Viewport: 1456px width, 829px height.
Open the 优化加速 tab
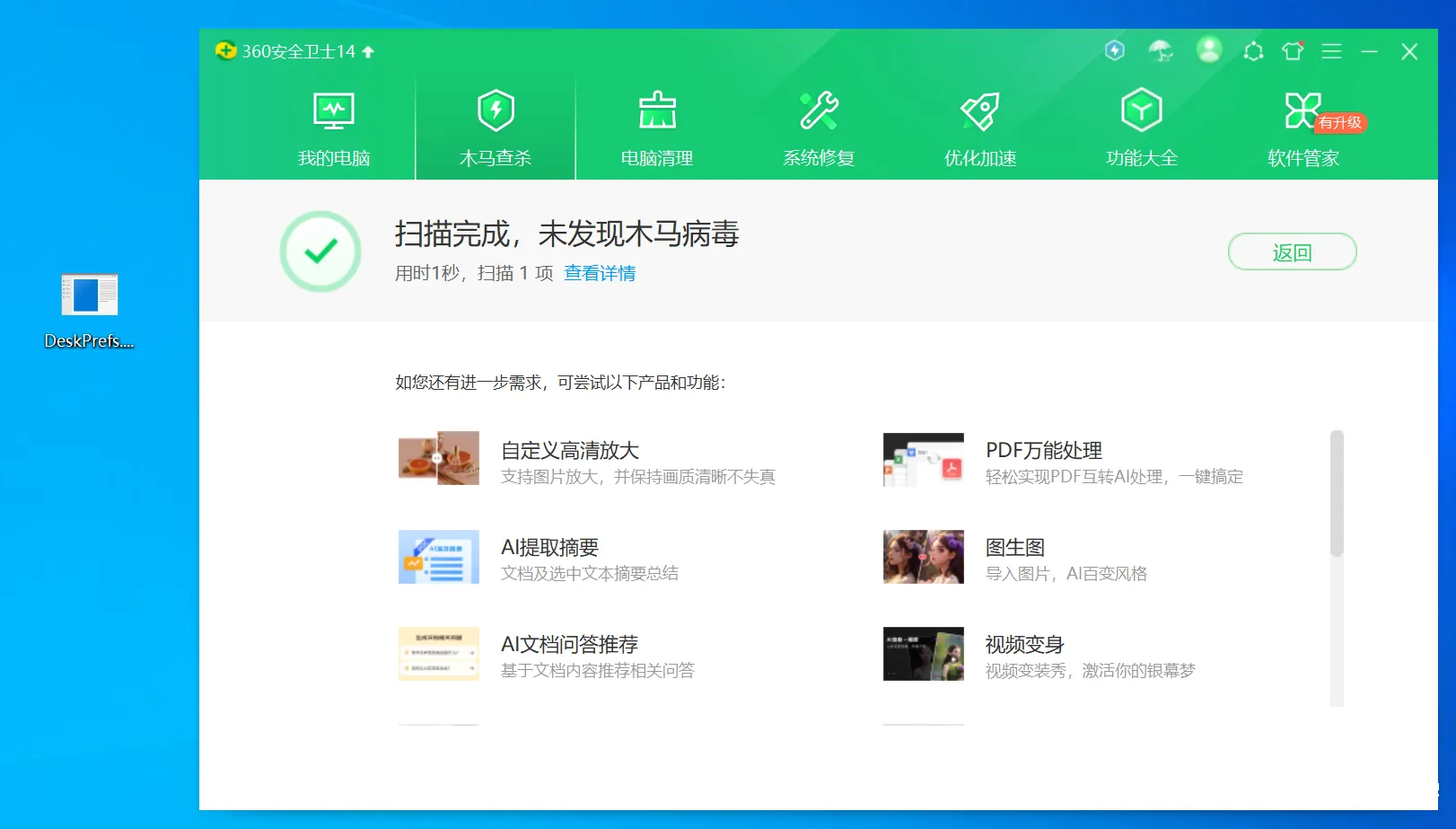click(x=980, y=128)
